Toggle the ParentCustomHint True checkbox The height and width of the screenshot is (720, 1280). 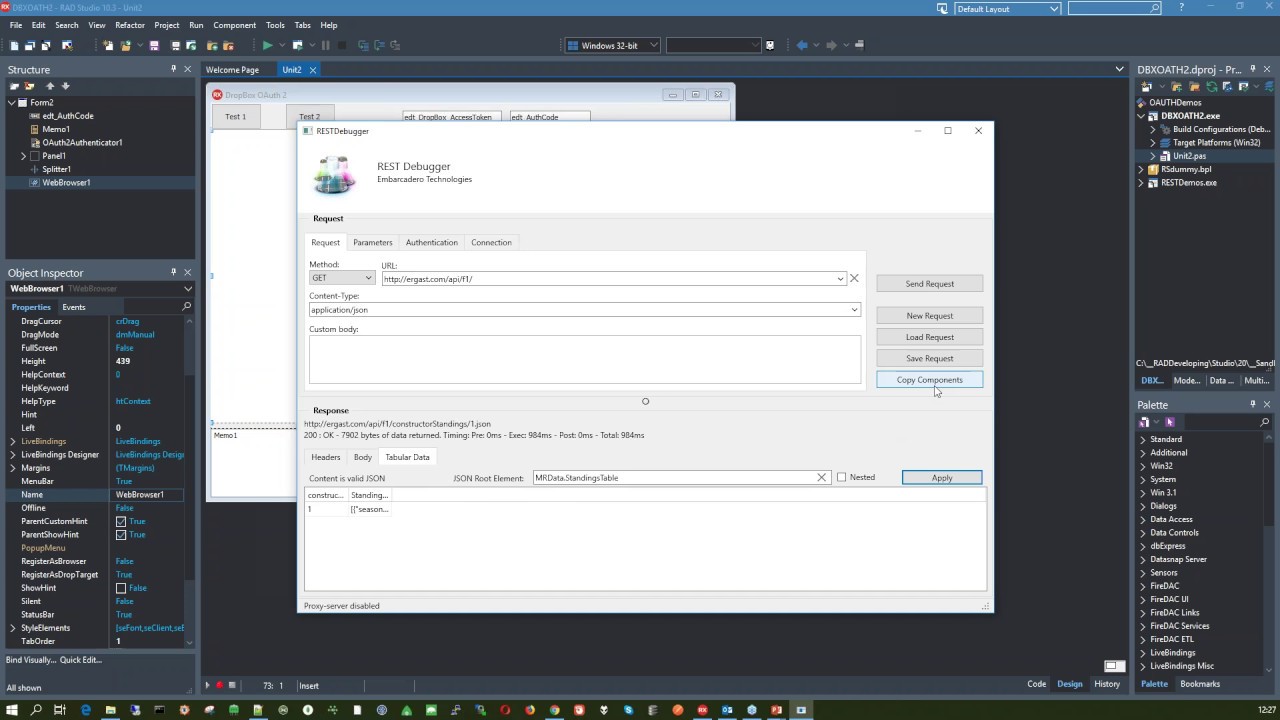click(121, 521)
